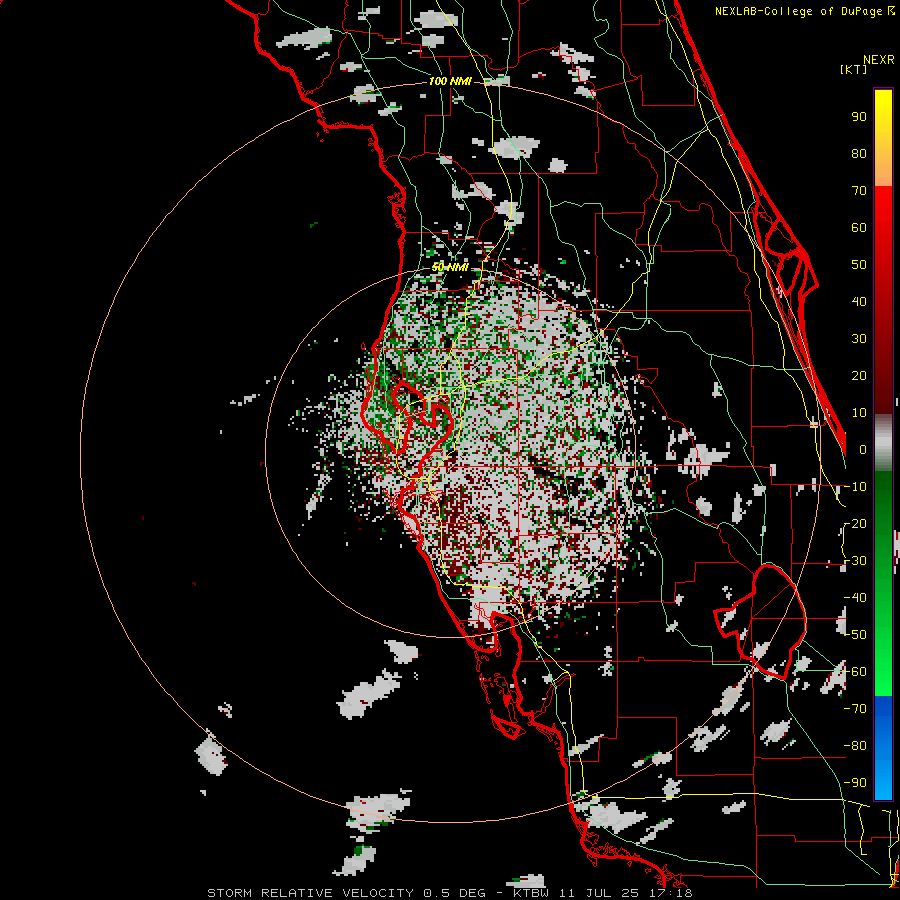Click the "KTBW" radar site identifier

(x=532, y=893)
